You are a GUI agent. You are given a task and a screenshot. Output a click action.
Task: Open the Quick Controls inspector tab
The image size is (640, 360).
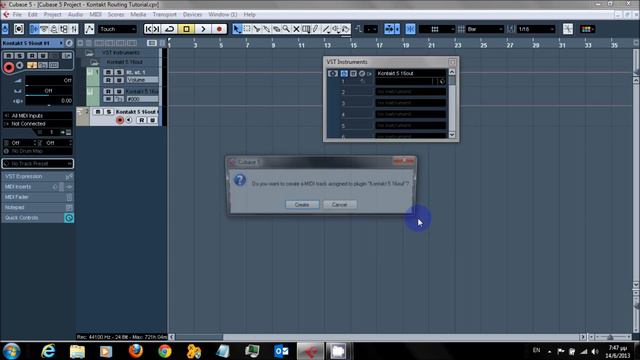click(38, 218)
